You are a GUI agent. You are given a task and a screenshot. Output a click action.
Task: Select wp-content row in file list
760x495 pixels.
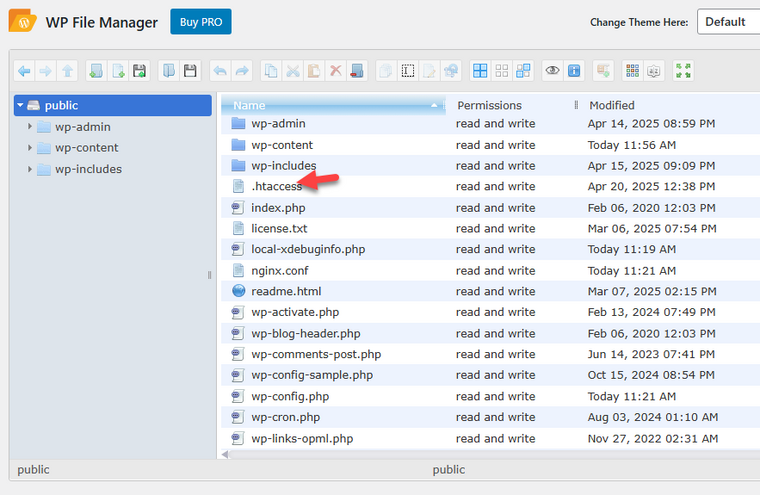(491, 145)
